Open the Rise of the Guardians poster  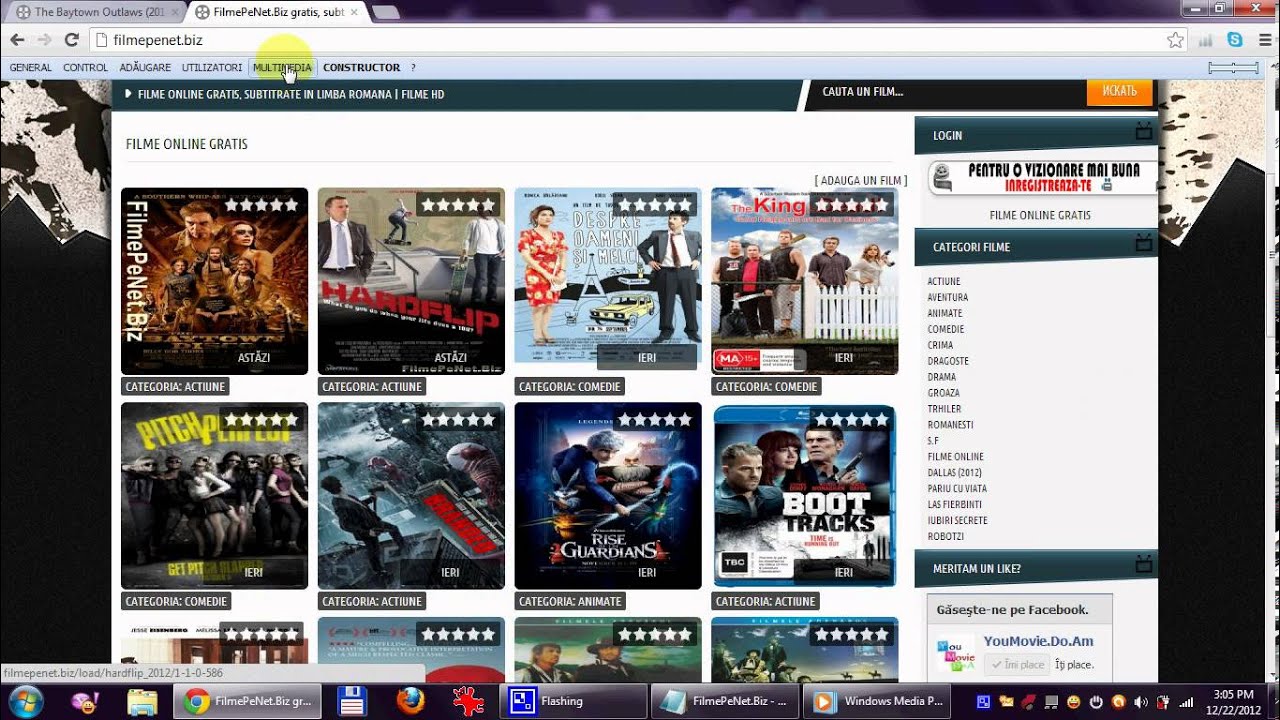tap(608, 496)
